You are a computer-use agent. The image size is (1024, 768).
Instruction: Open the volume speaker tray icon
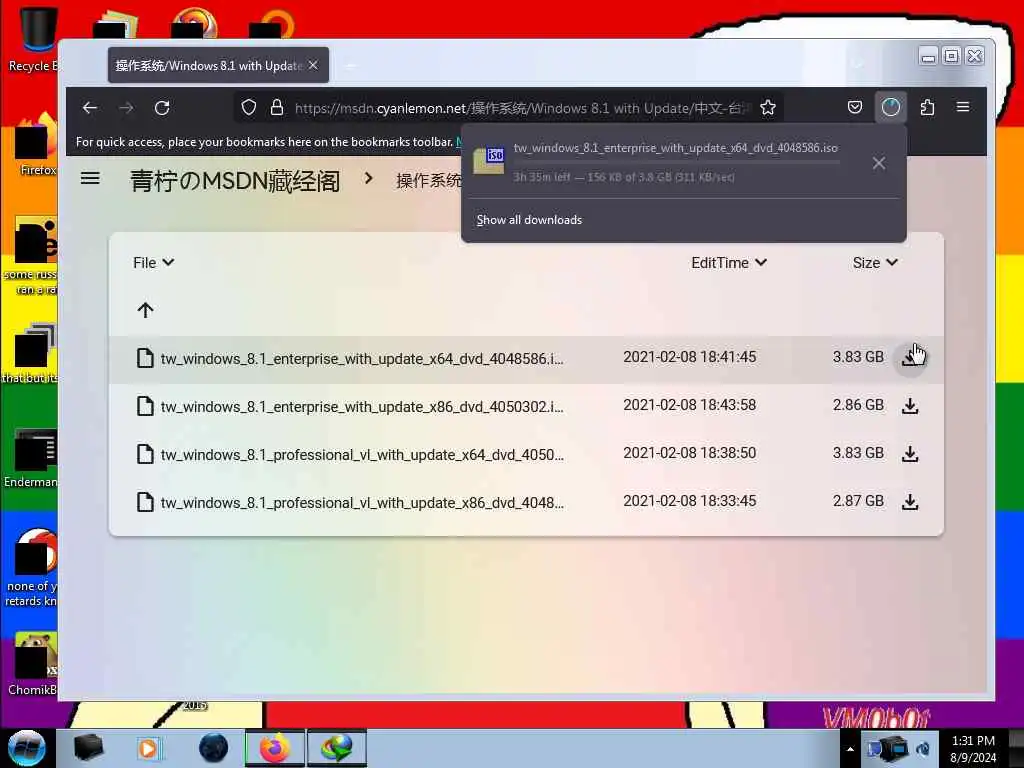923,749
